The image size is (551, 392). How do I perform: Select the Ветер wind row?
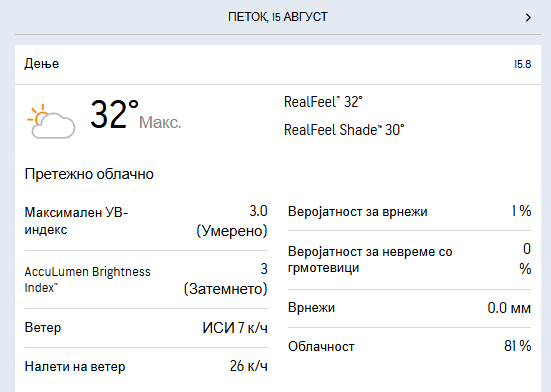(x=146, y=328)
